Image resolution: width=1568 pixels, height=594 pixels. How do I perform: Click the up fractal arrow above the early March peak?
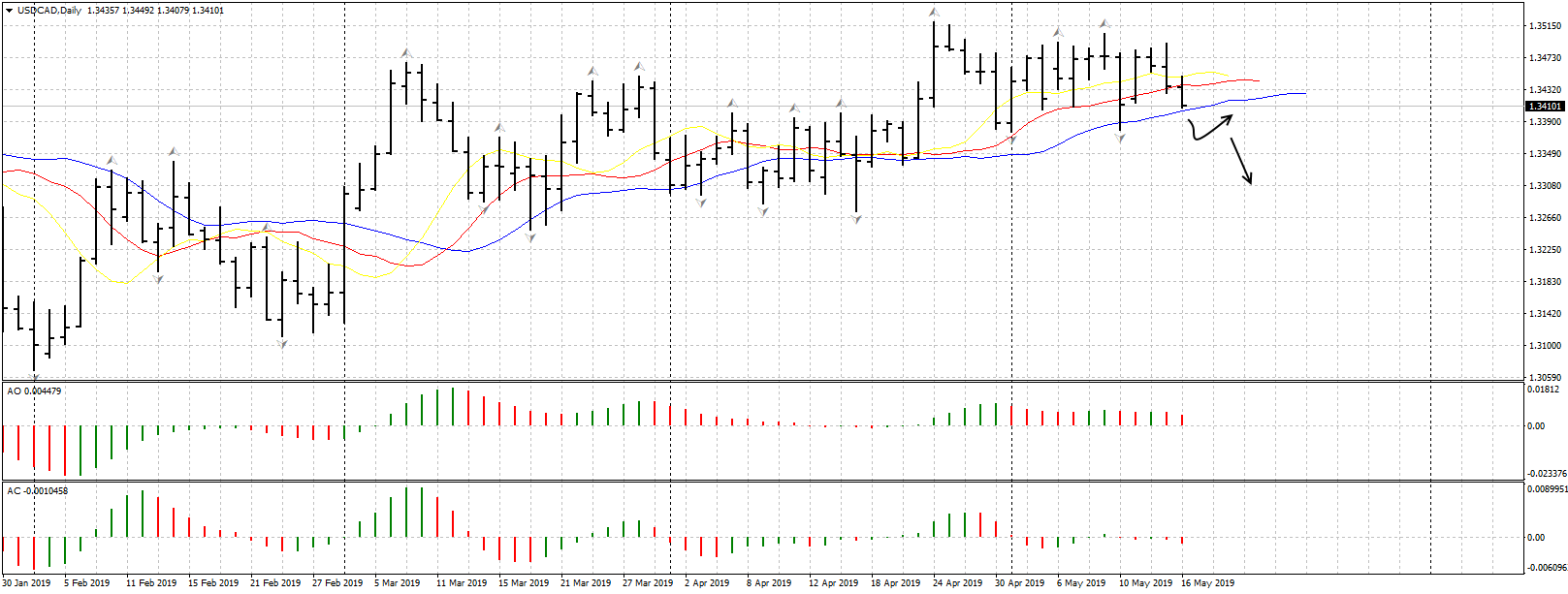click(x=406, y=53)
